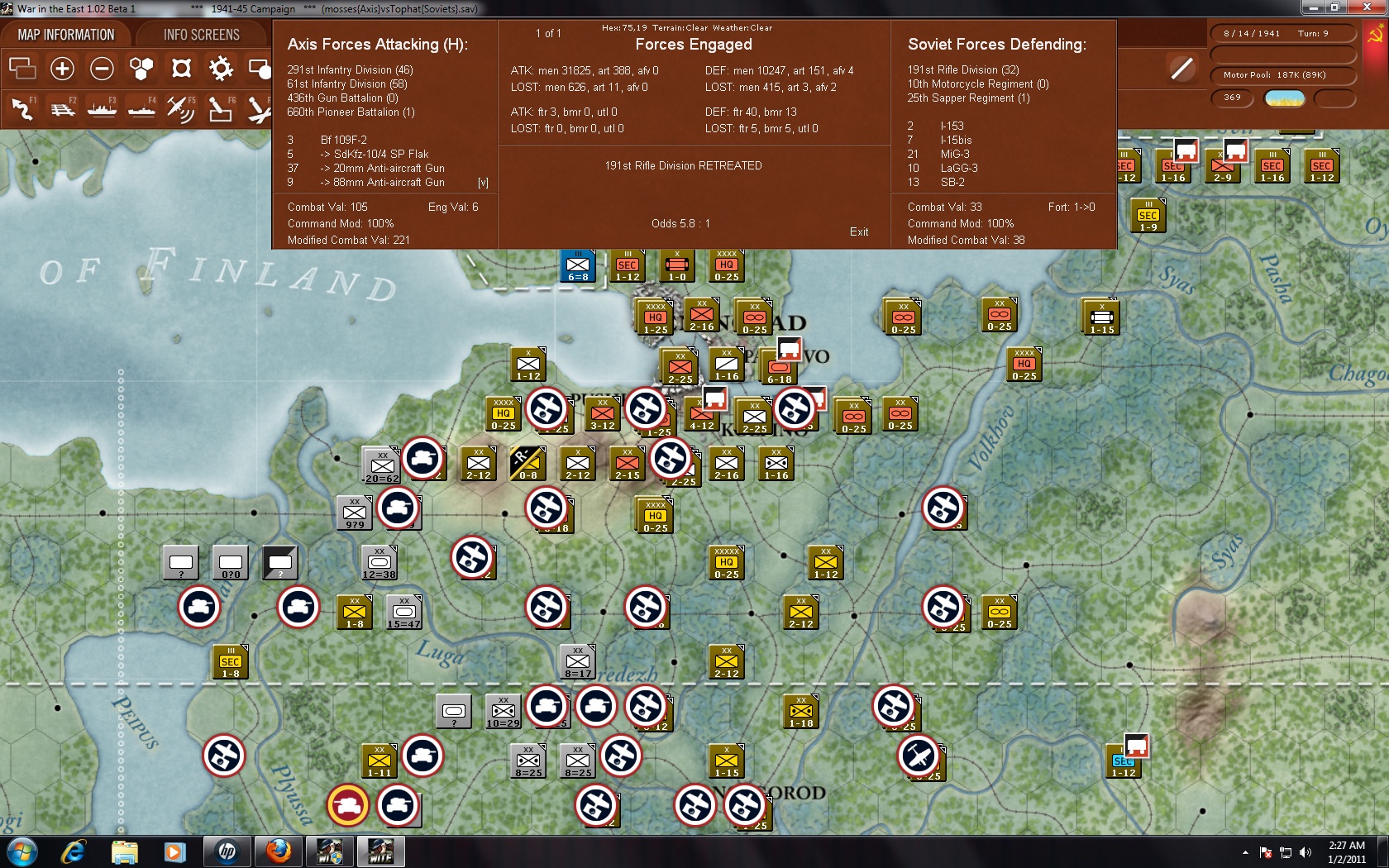Zoom in on the map

point(62,69)
